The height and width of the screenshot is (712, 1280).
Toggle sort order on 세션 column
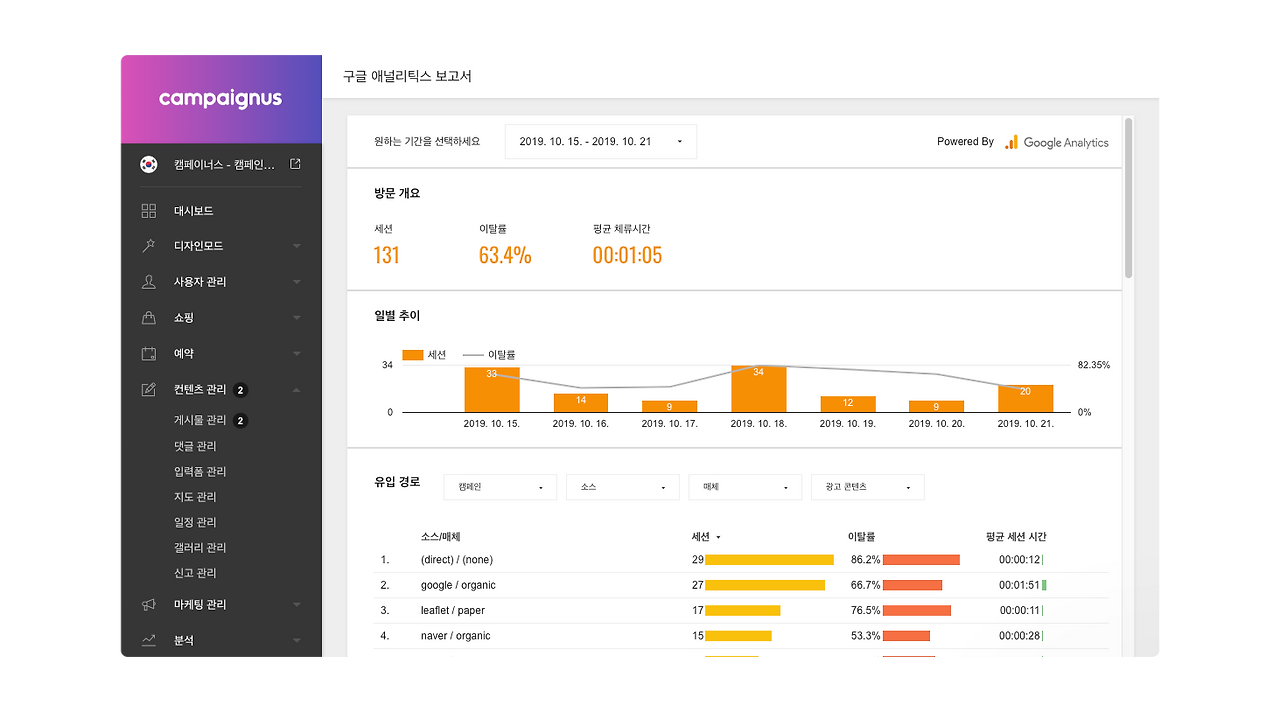click(706, 536)
